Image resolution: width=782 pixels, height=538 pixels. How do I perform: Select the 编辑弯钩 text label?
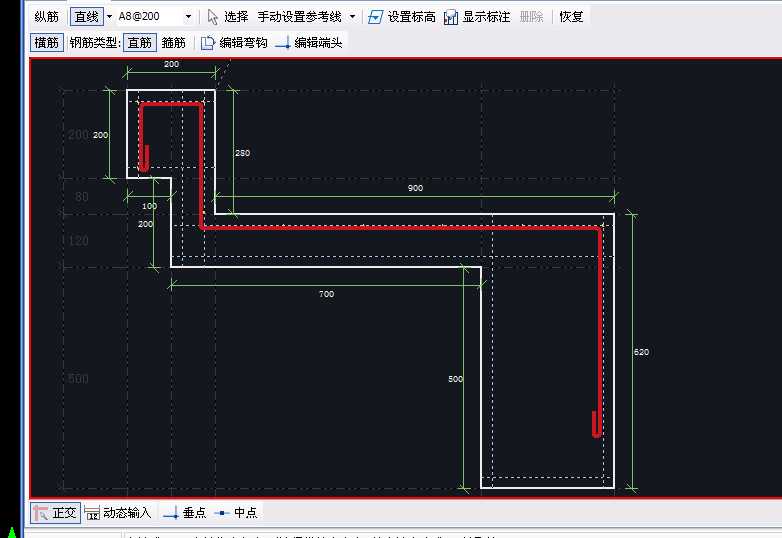pyautogui.click(x=243, y=43)
